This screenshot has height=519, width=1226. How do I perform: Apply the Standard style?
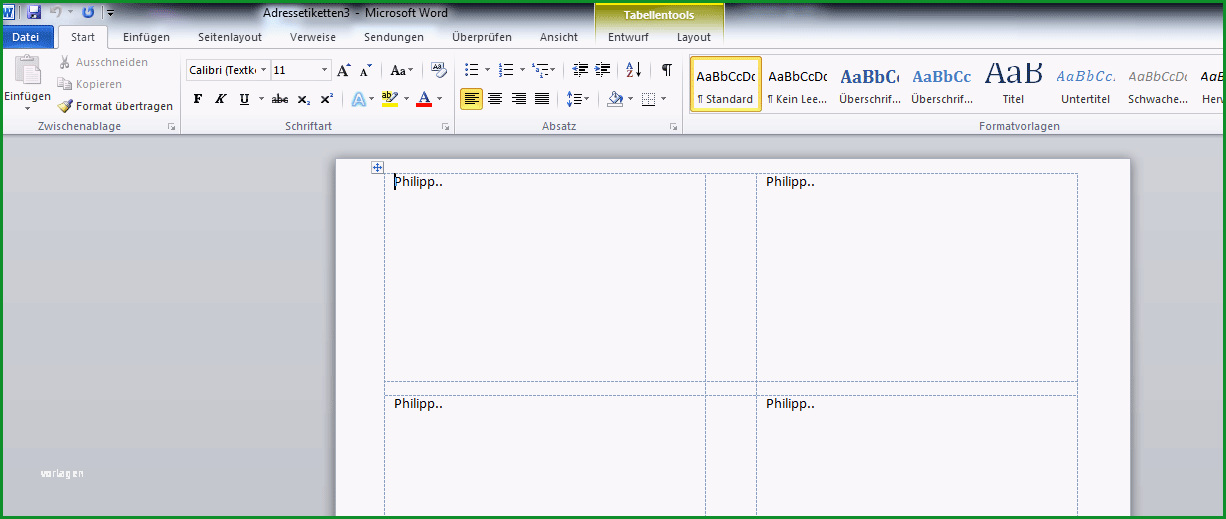point(725,83)
